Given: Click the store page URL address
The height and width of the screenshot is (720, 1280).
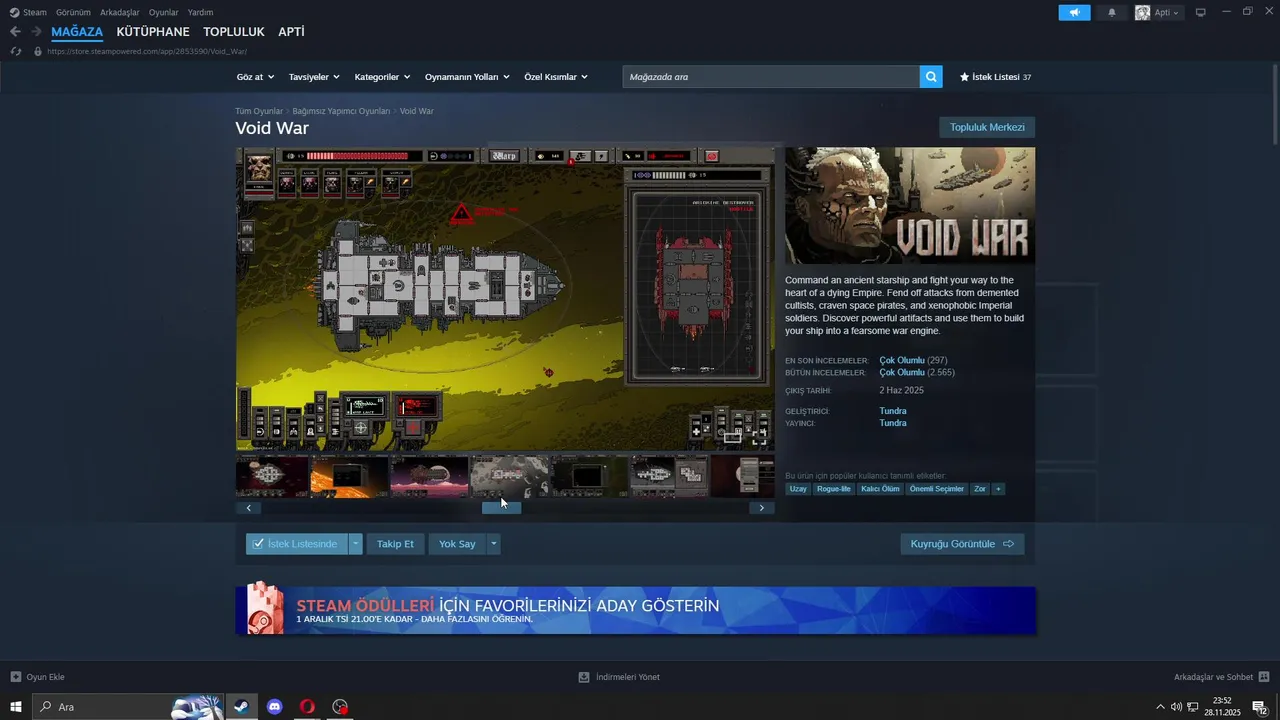Looking at the screenshot, I should click(x=147, y=51).
